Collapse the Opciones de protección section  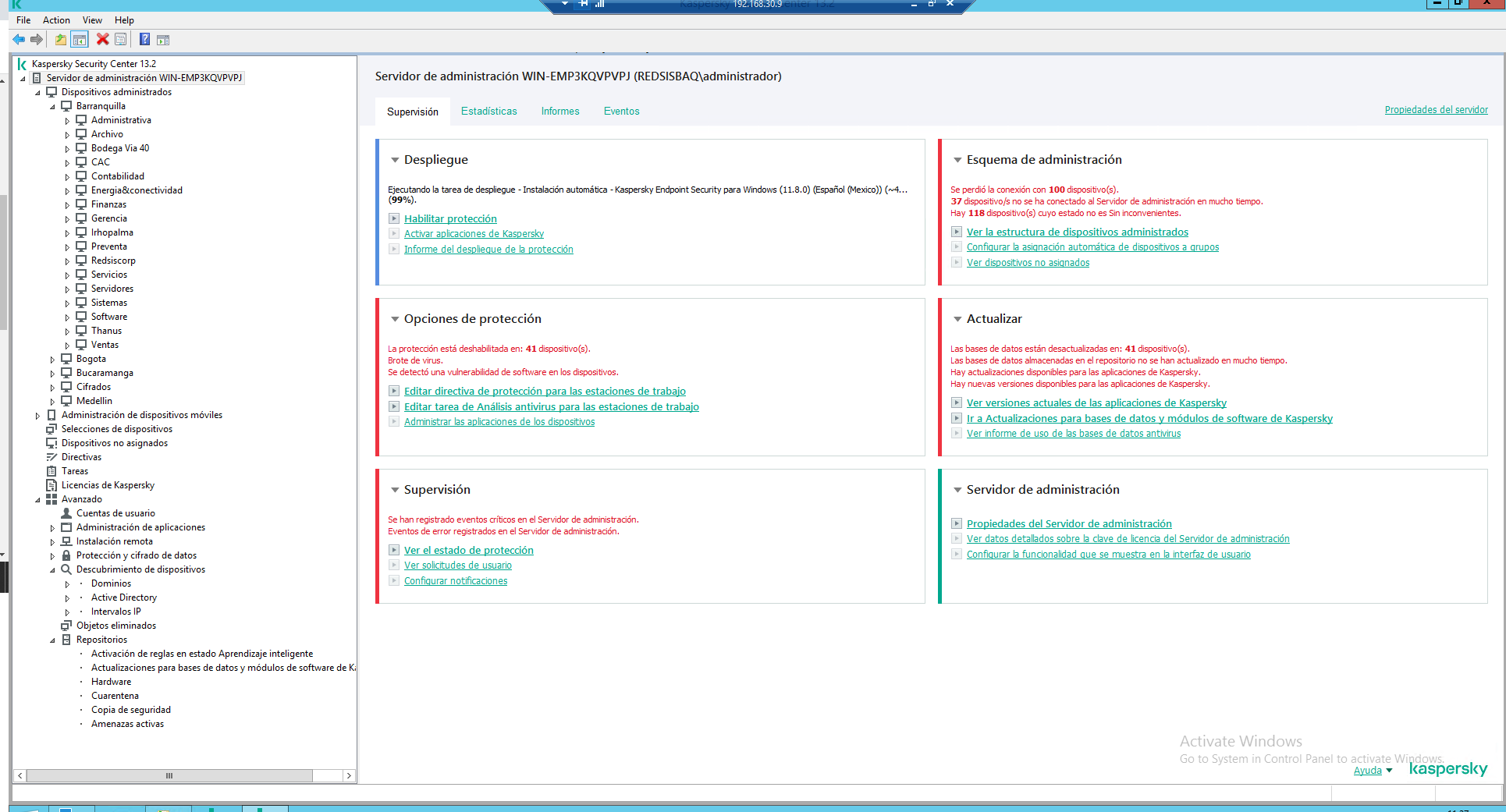[x=395, y=319]
